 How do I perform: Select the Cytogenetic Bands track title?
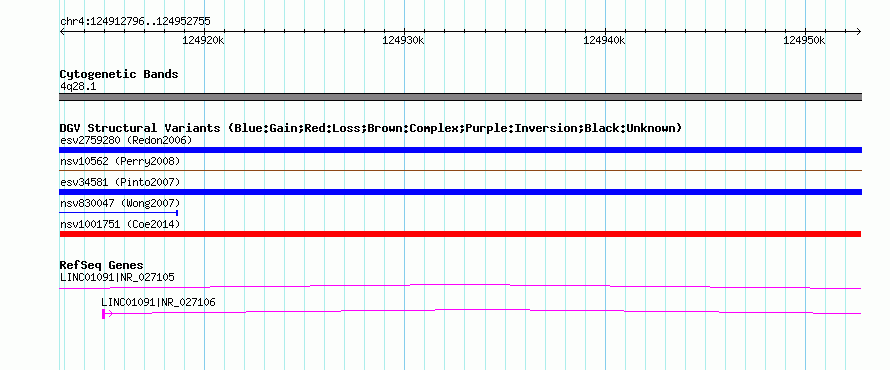coord(119,74)
